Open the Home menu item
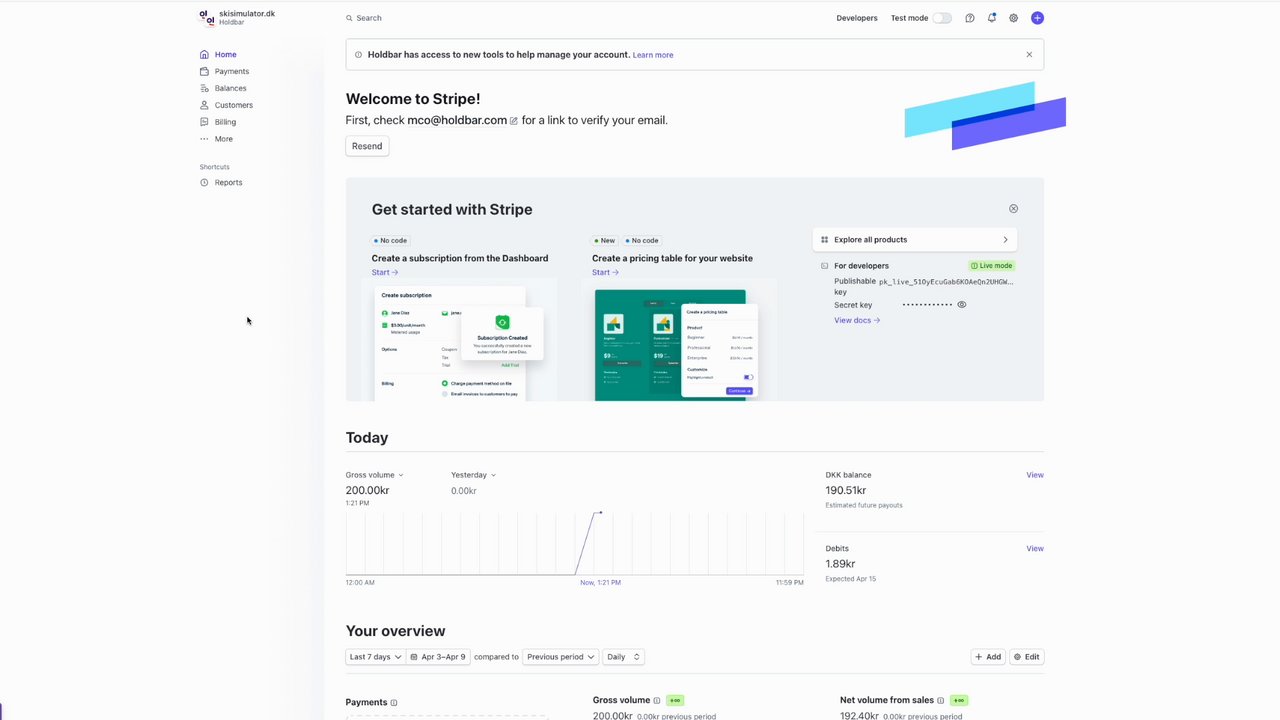The height and width of the screenshot is (720, 1280). click(225, 55)
